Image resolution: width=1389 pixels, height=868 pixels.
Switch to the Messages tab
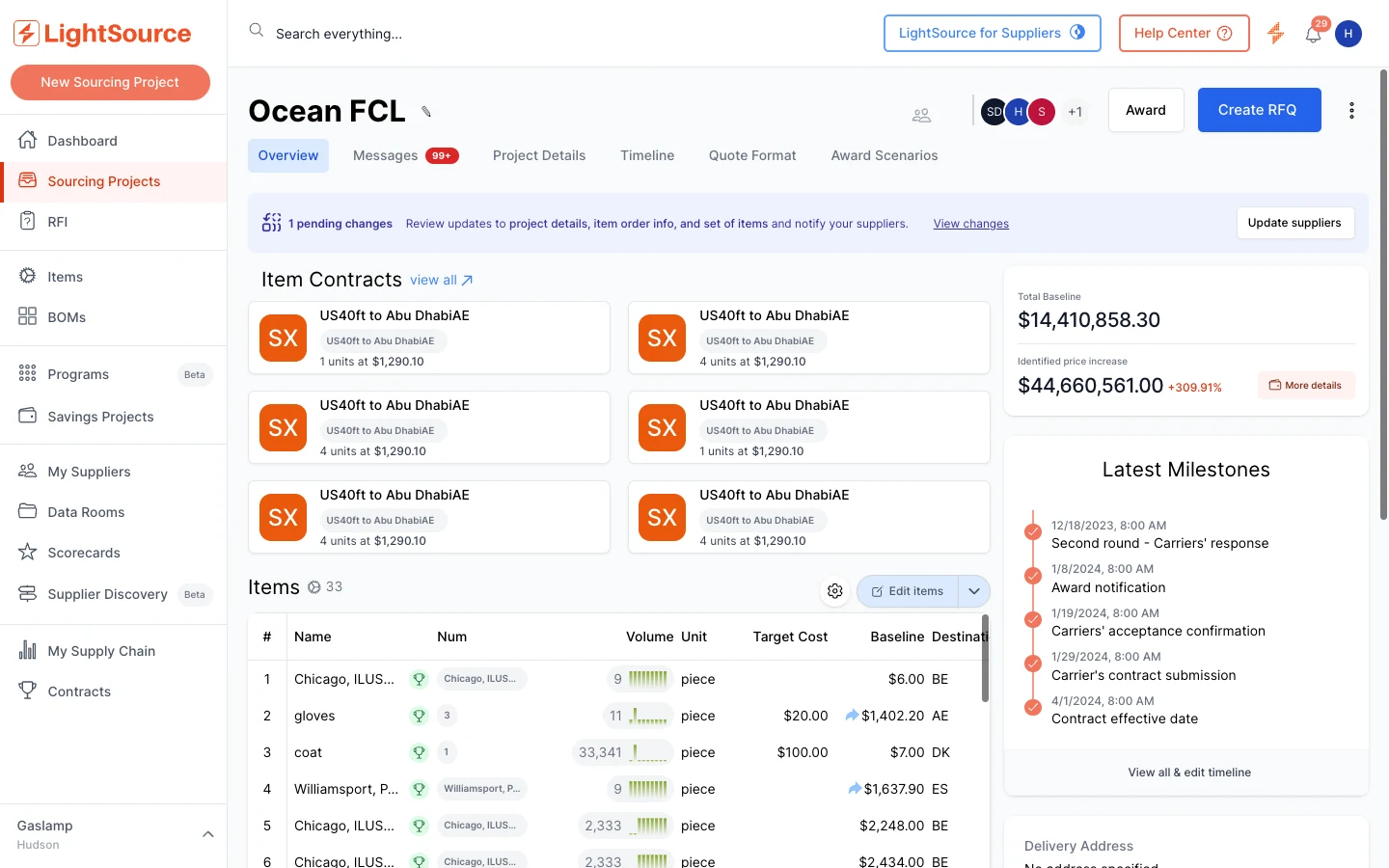[405, 155]
